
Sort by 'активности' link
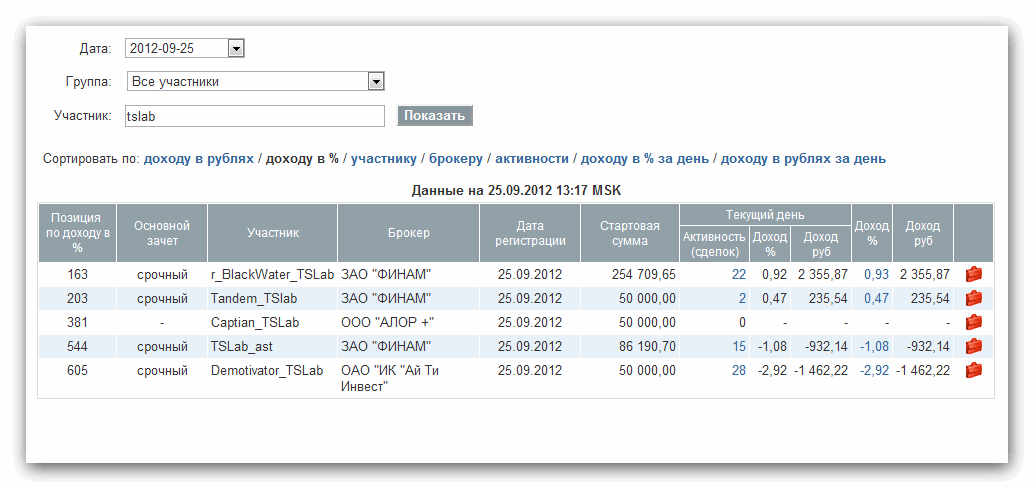[x=532, y=158]
